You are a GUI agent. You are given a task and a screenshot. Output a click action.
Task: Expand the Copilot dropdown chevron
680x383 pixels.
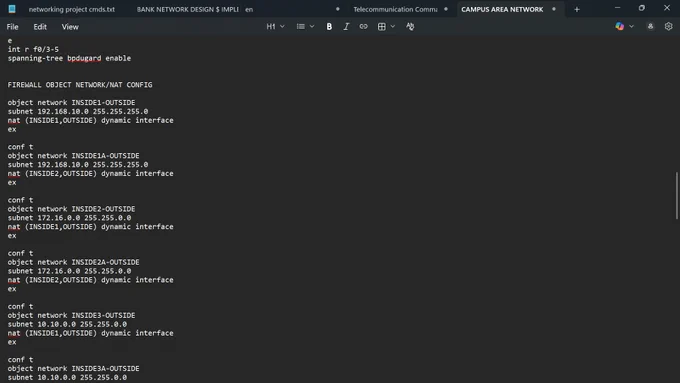tap(631, 26)
